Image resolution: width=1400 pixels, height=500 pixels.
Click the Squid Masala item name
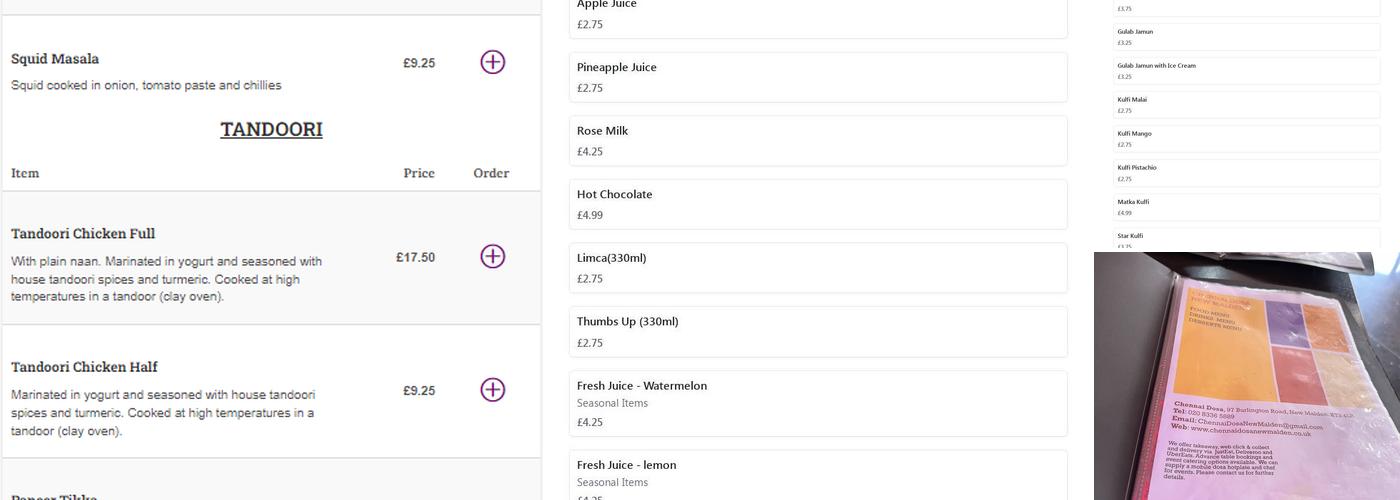pyautogui.click(x=55, y=59)
